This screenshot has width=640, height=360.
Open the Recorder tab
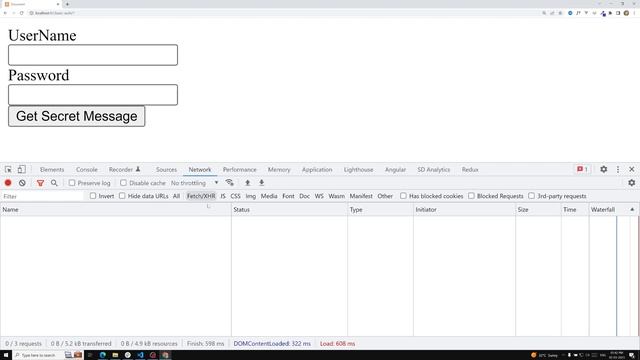pyautogui.click(x=124, y=169)
